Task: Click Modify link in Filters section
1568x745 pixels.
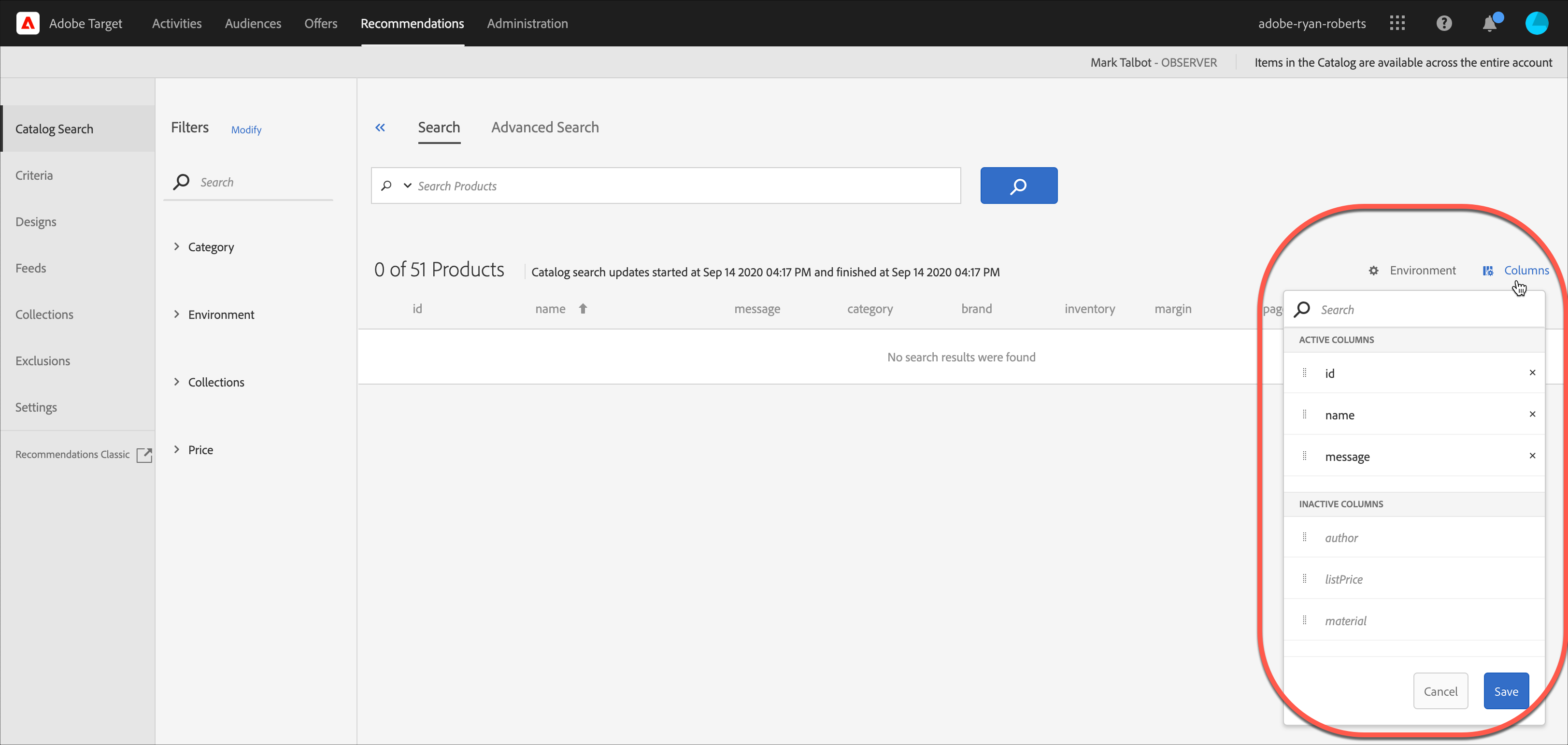Action: [246, 129]
